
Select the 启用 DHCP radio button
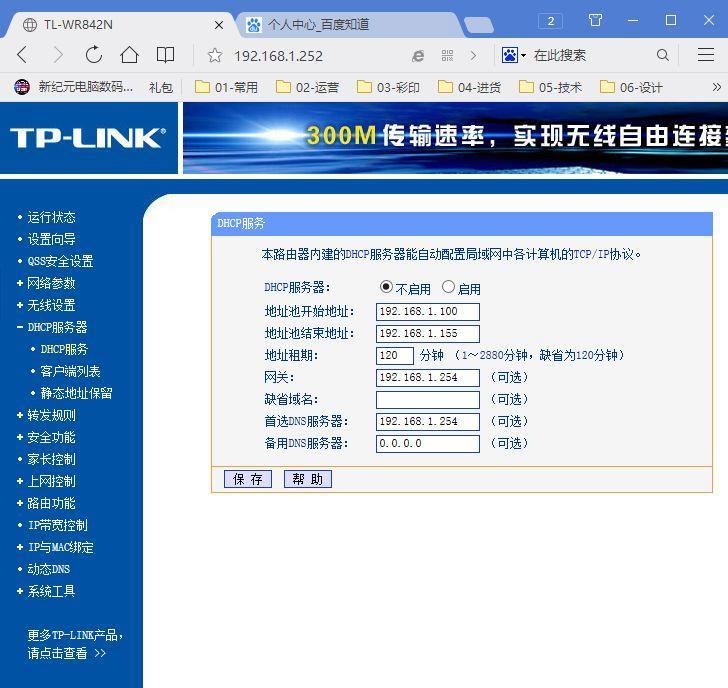point(448,288)
